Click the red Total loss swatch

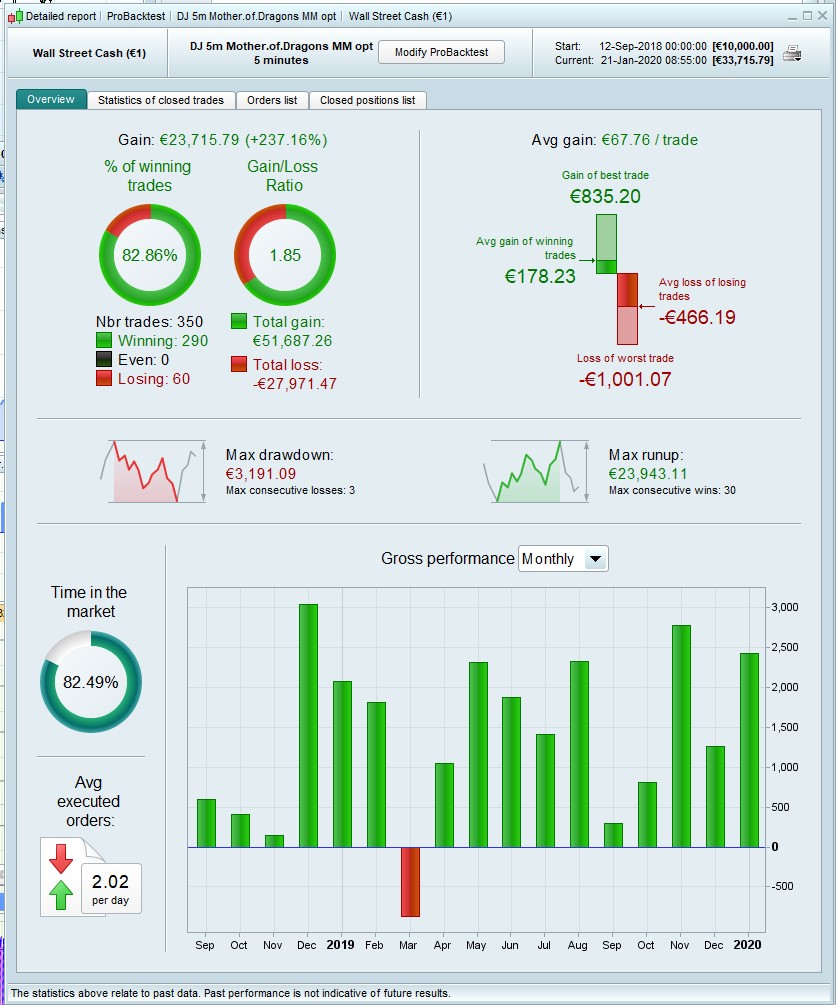click(x=238, y=364)
